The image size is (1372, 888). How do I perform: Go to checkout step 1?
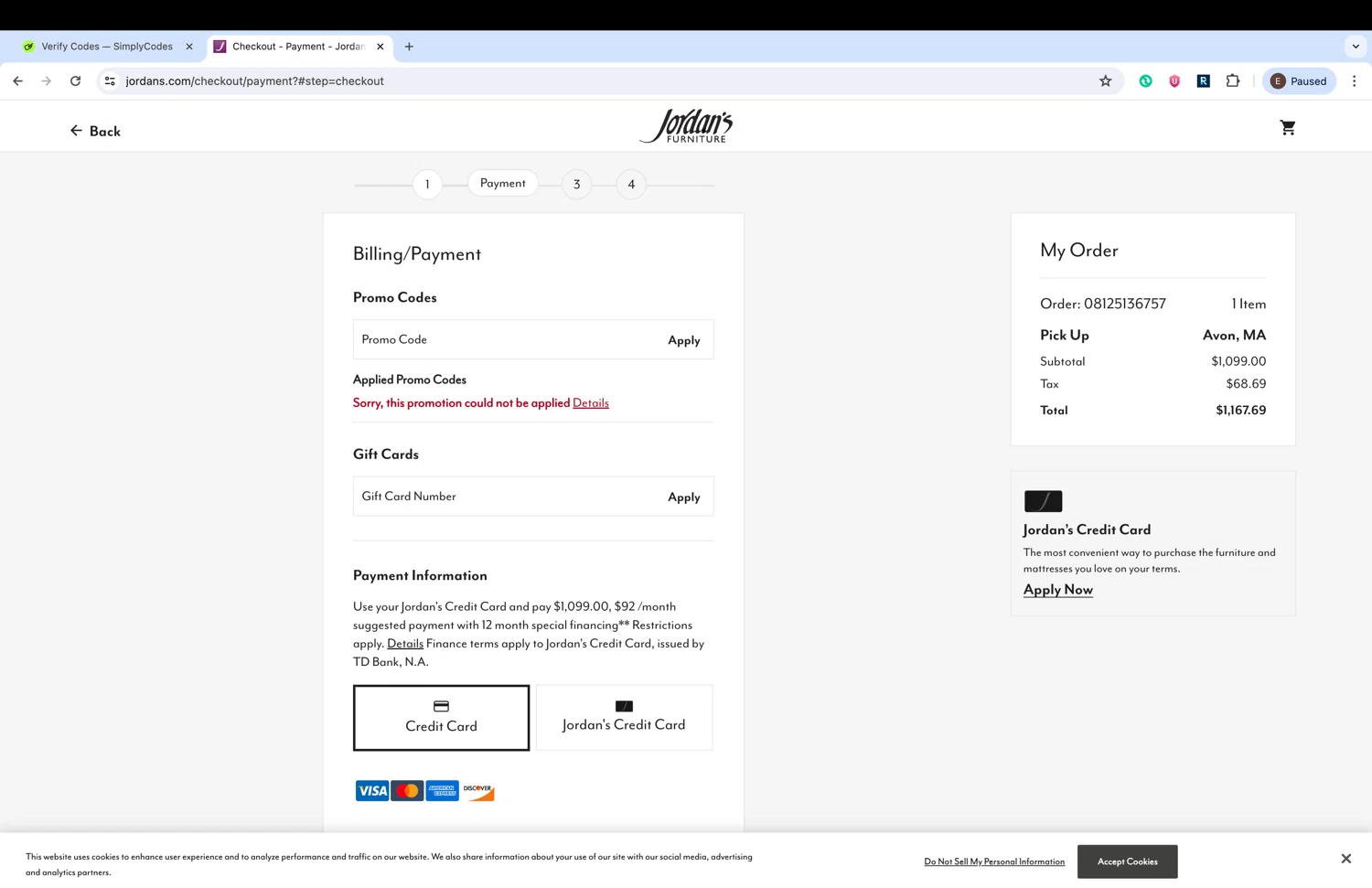tap(427, 184)
